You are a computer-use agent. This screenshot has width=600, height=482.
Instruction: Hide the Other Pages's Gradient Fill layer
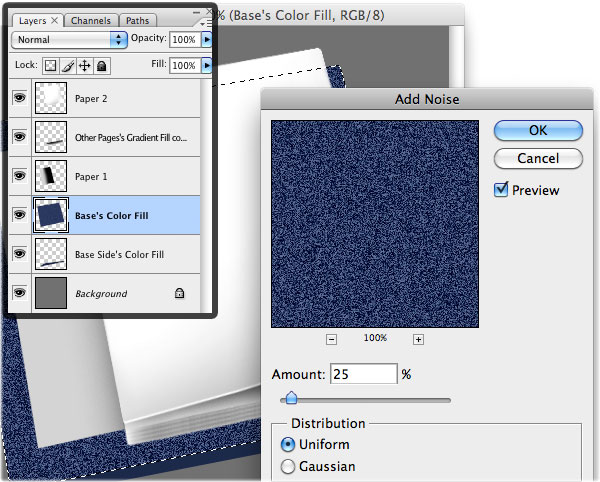tap(20, 137)
